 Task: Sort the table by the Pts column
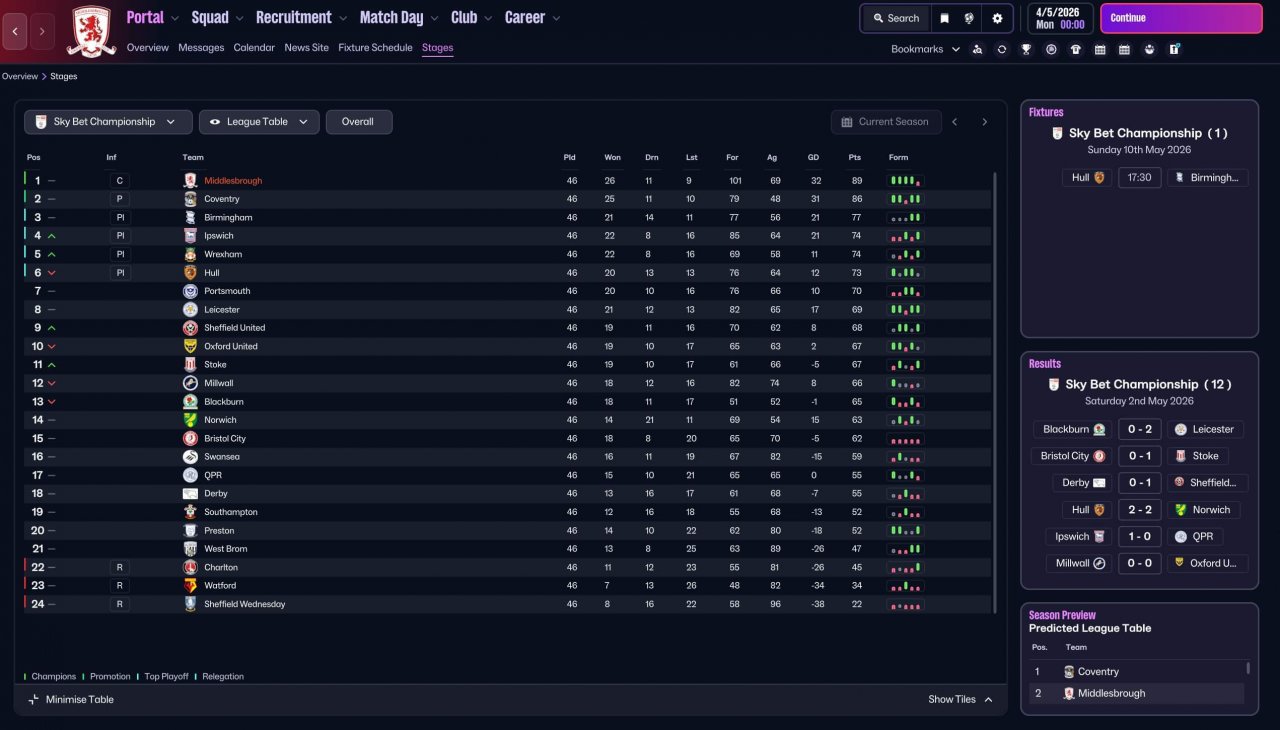[x=855, y=157]
